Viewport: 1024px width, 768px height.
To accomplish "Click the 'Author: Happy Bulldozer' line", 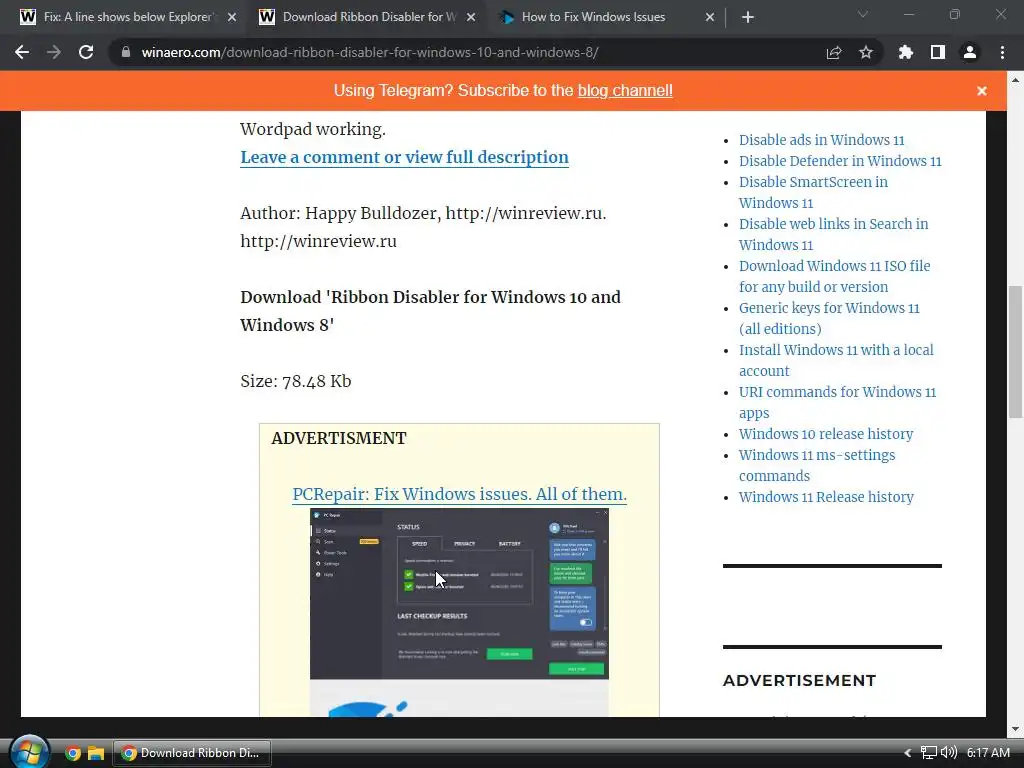I will (x=423, y=214).
